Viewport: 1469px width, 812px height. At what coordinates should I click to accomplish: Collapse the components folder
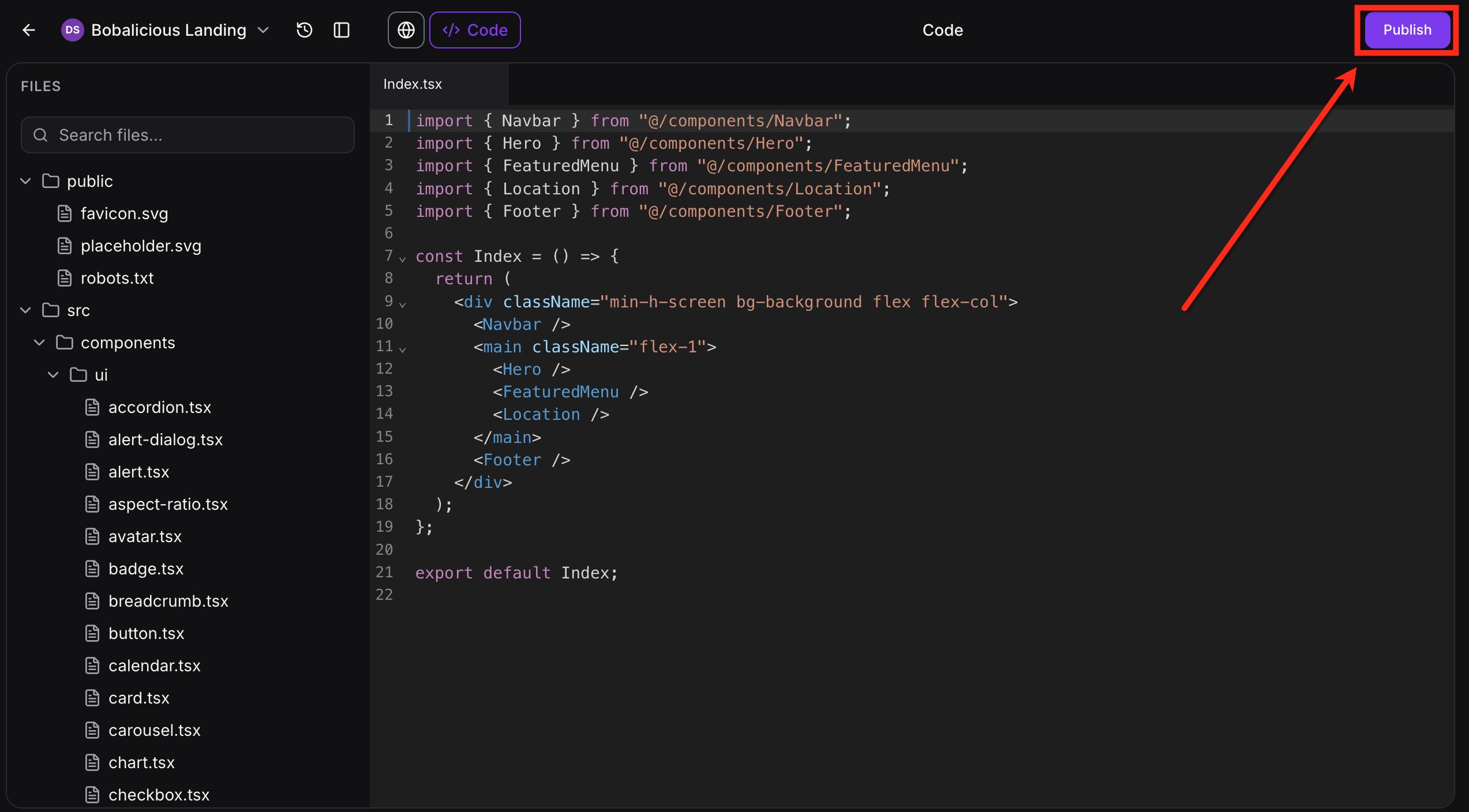(x=39, y=343)
